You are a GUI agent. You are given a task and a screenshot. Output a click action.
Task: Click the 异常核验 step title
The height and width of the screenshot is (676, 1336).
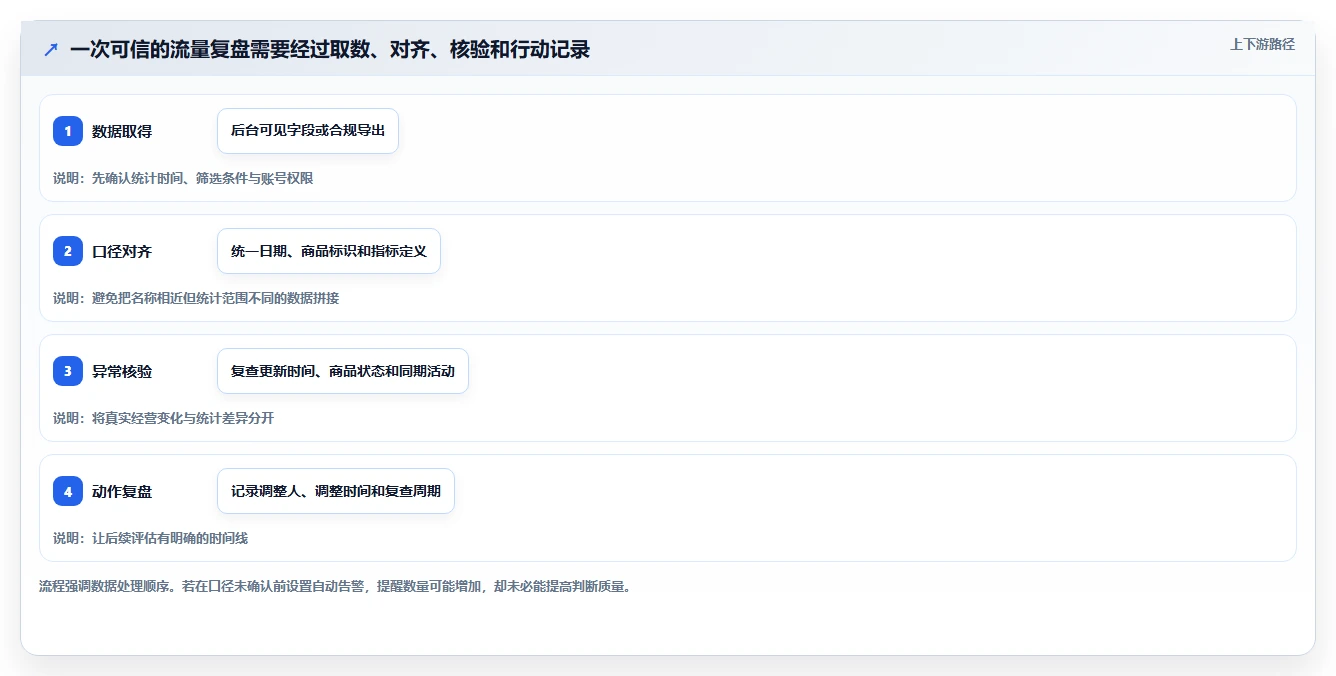(122, 371)
